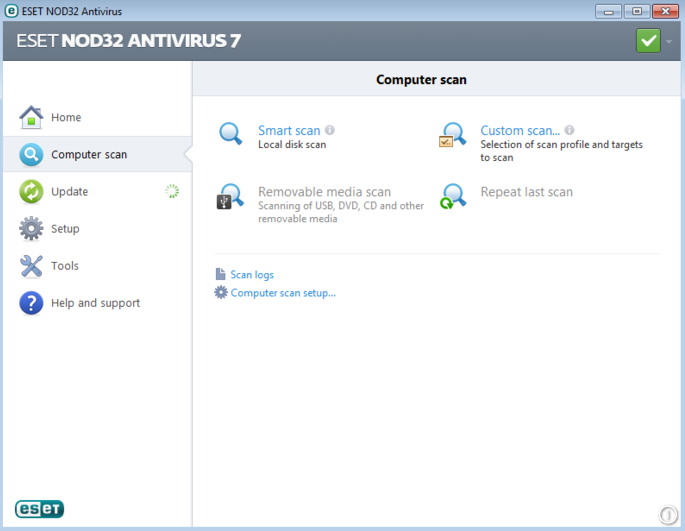Open the Custom scan... title link
685x531 pixels.
519,131
